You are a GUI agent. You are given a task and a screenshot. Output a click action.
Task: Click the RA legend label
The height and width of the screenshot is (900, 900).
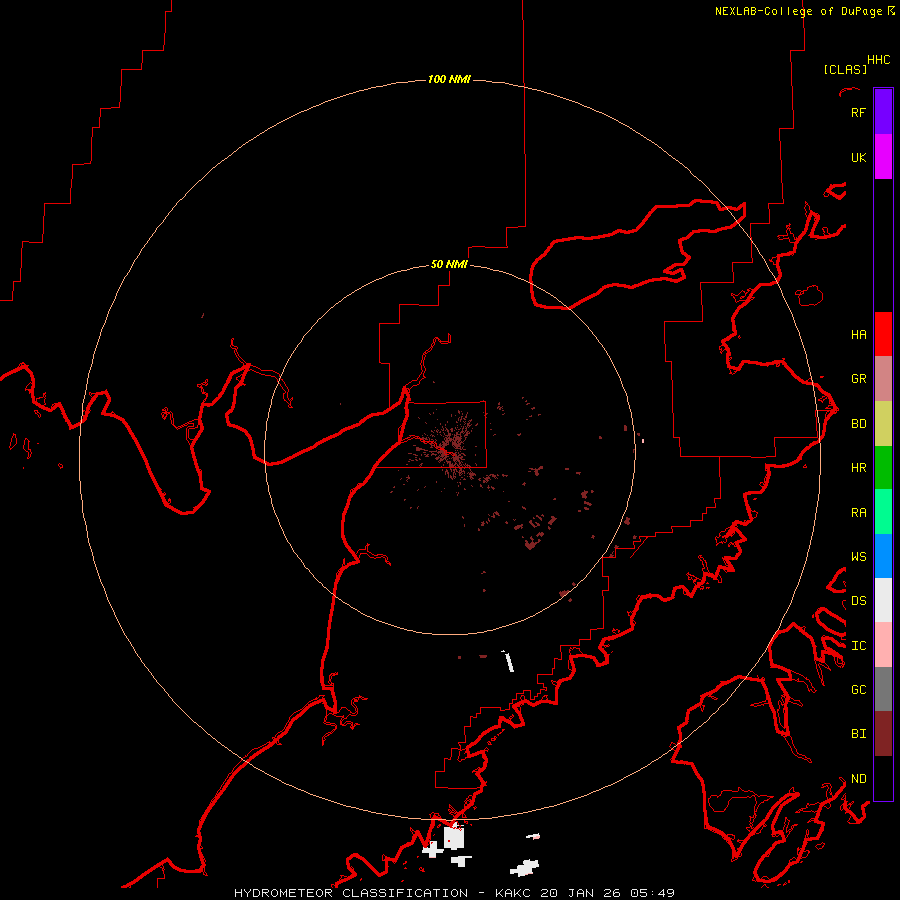[858, 512]
